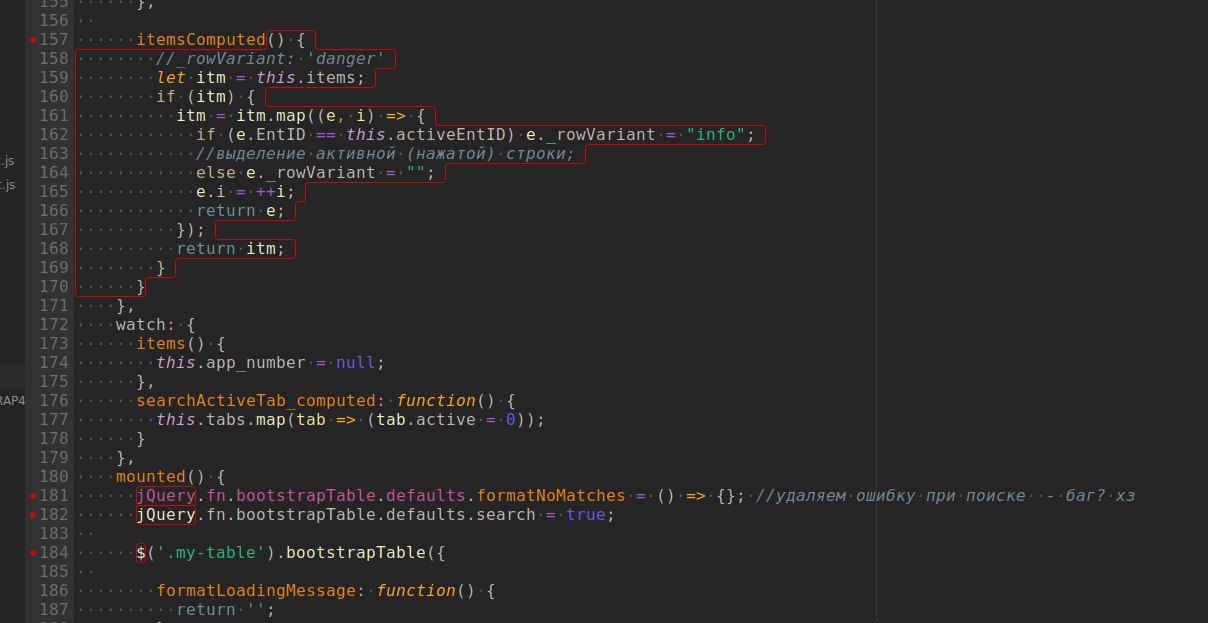
Task: Click gutter line number 176
Action: 54,401
